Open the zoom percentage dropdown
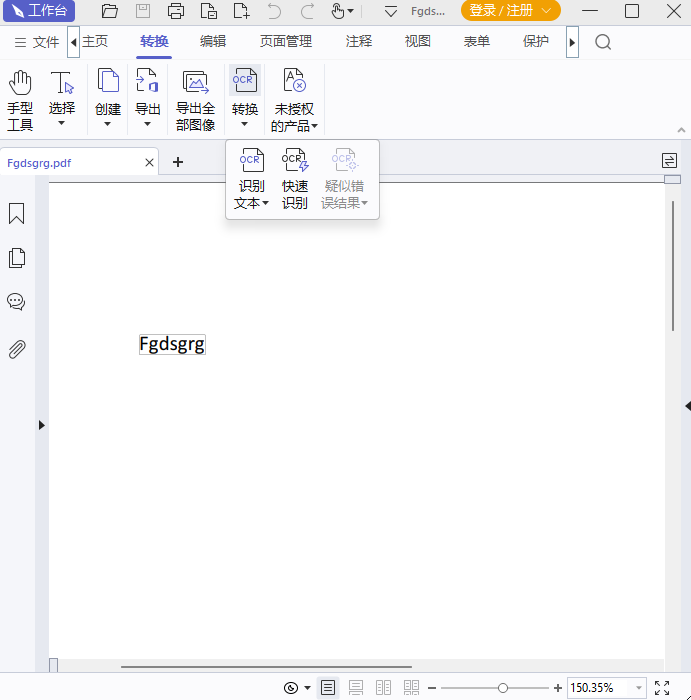The width and height of the screenshot is (691, 700). coord(639,688)
